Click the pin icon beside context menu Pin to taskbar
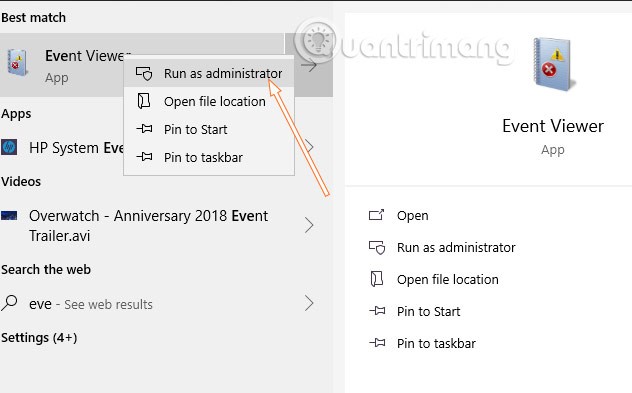The height and width of the screenshot is (393, 632). (x=144, y=157)
